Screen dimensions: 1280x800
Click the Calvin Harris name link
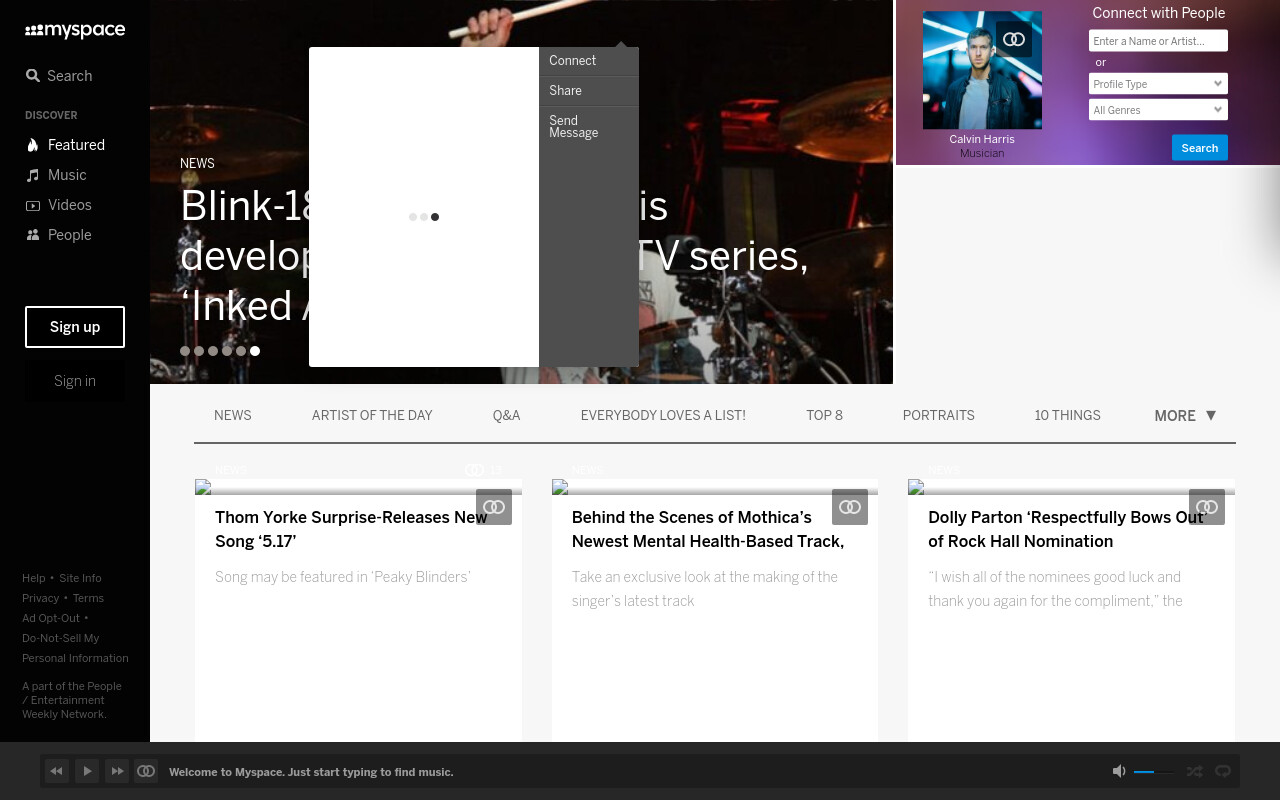982,139
